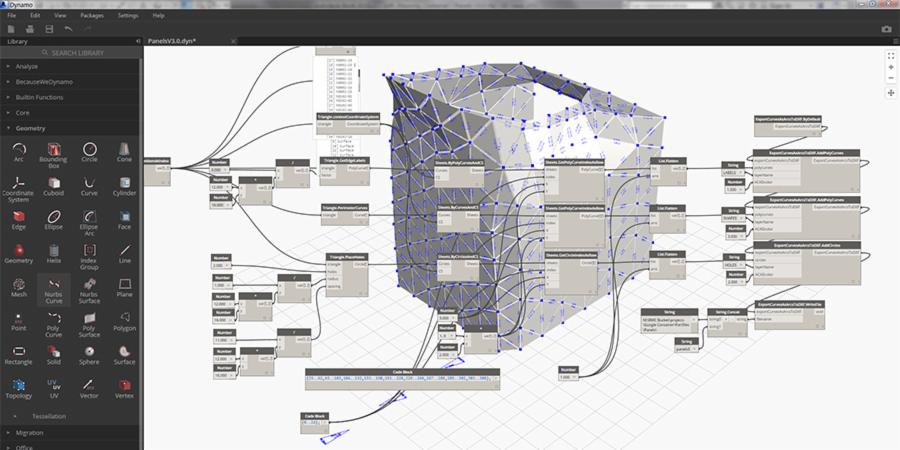Create a new file from toolbar

[11, 29]
